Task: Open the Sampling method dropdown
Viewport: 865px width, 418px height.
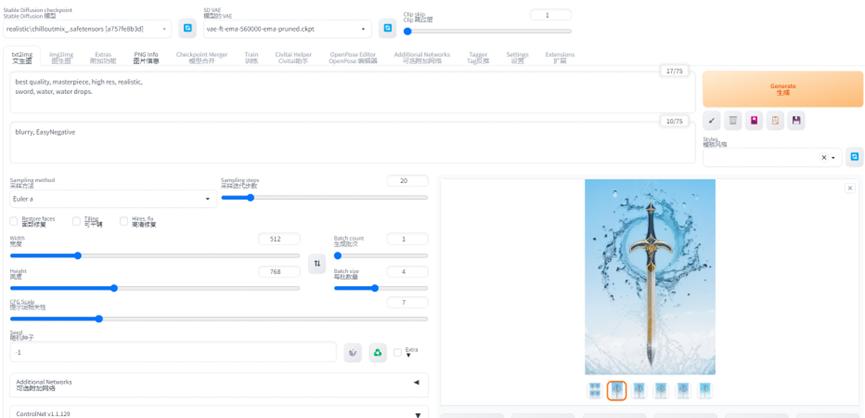Action: point(113,199)
